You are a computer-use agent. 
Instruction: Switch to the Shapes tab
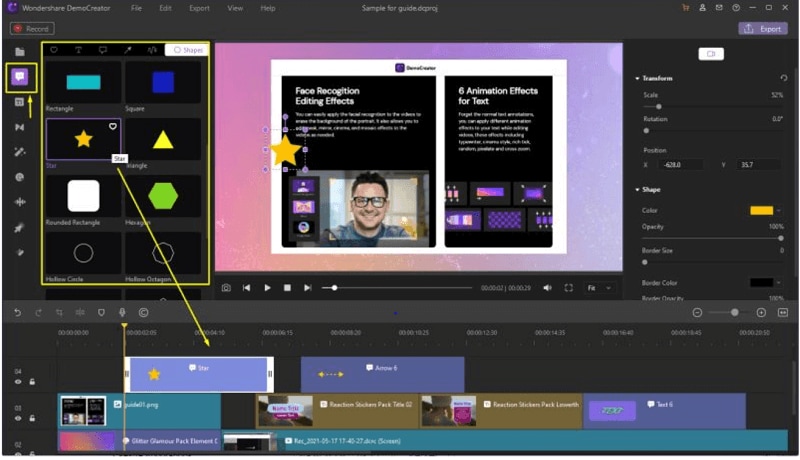tap(187, 50)
